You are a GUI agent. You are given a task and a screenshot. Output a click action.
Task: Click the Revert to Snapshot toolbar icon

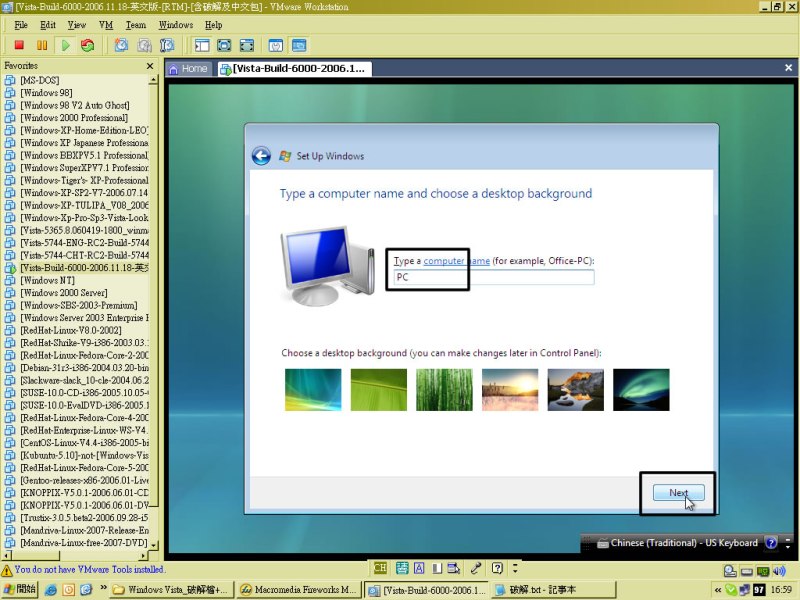tap(144, 45)
